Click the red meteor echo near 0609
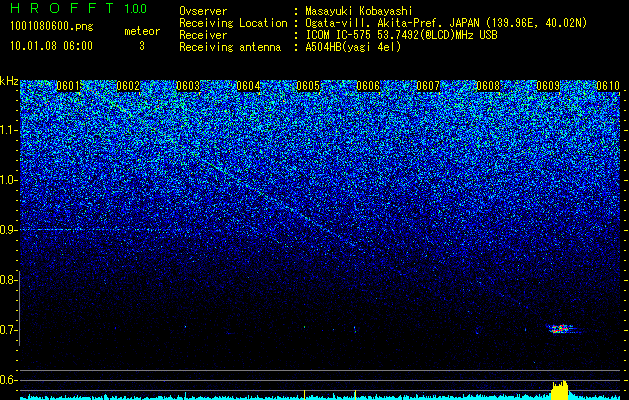629x400 pixels. [x=561, y=329]
